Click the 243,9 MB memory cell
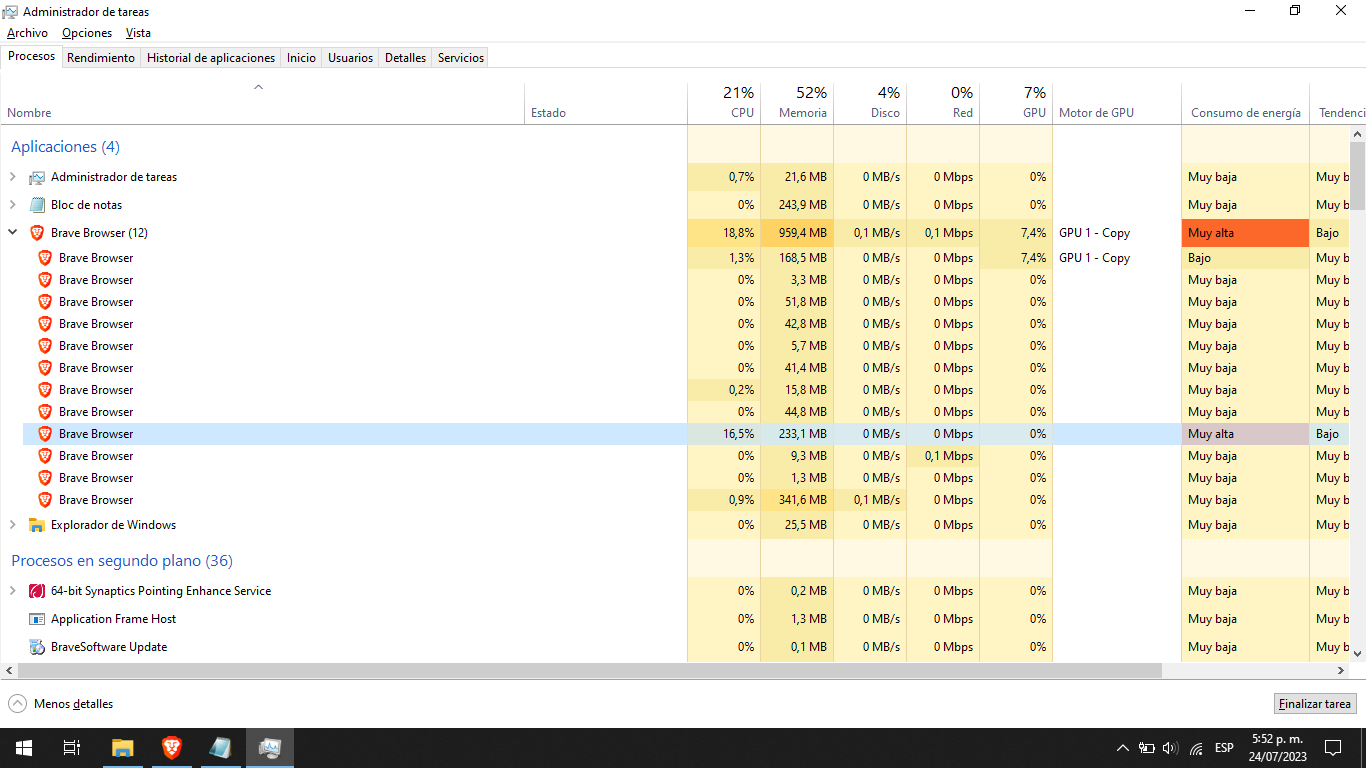Image resolution: width=1366 pixels, height=768 pixels. tap(797, 205)
